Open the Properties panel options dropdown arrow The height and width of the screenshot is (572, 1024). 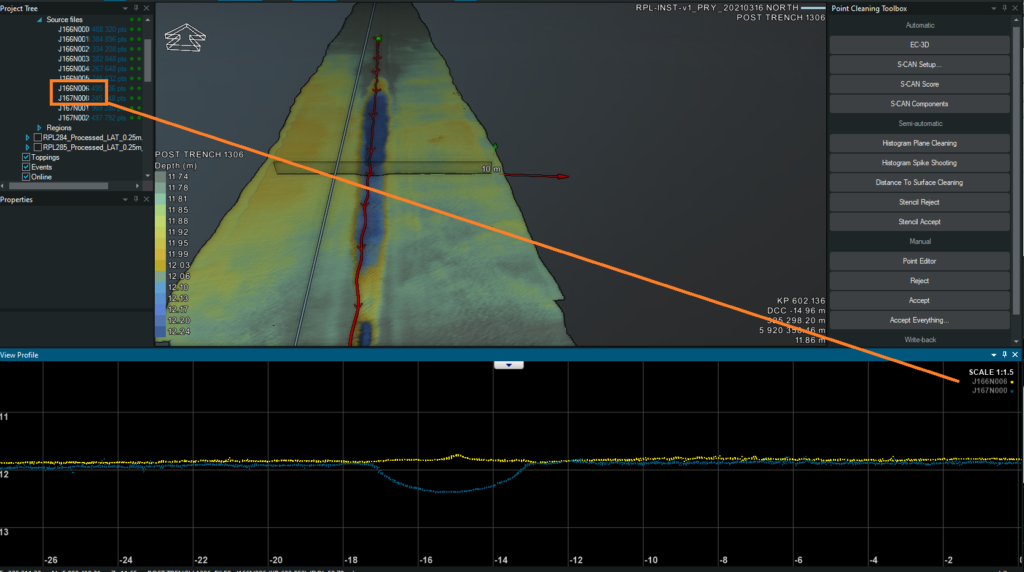point(125,200)
